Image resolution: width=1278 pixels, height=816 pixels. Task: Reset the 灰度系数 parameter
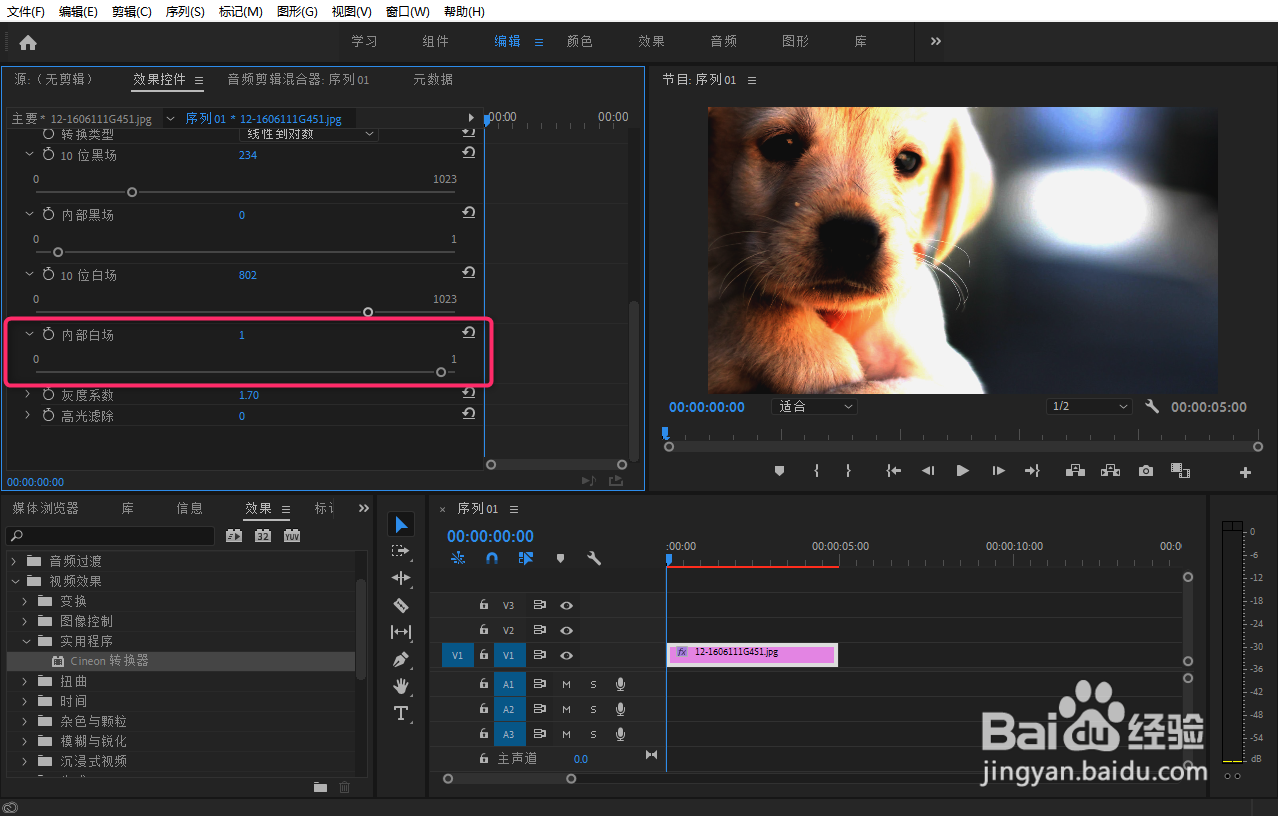pos(468,393)
